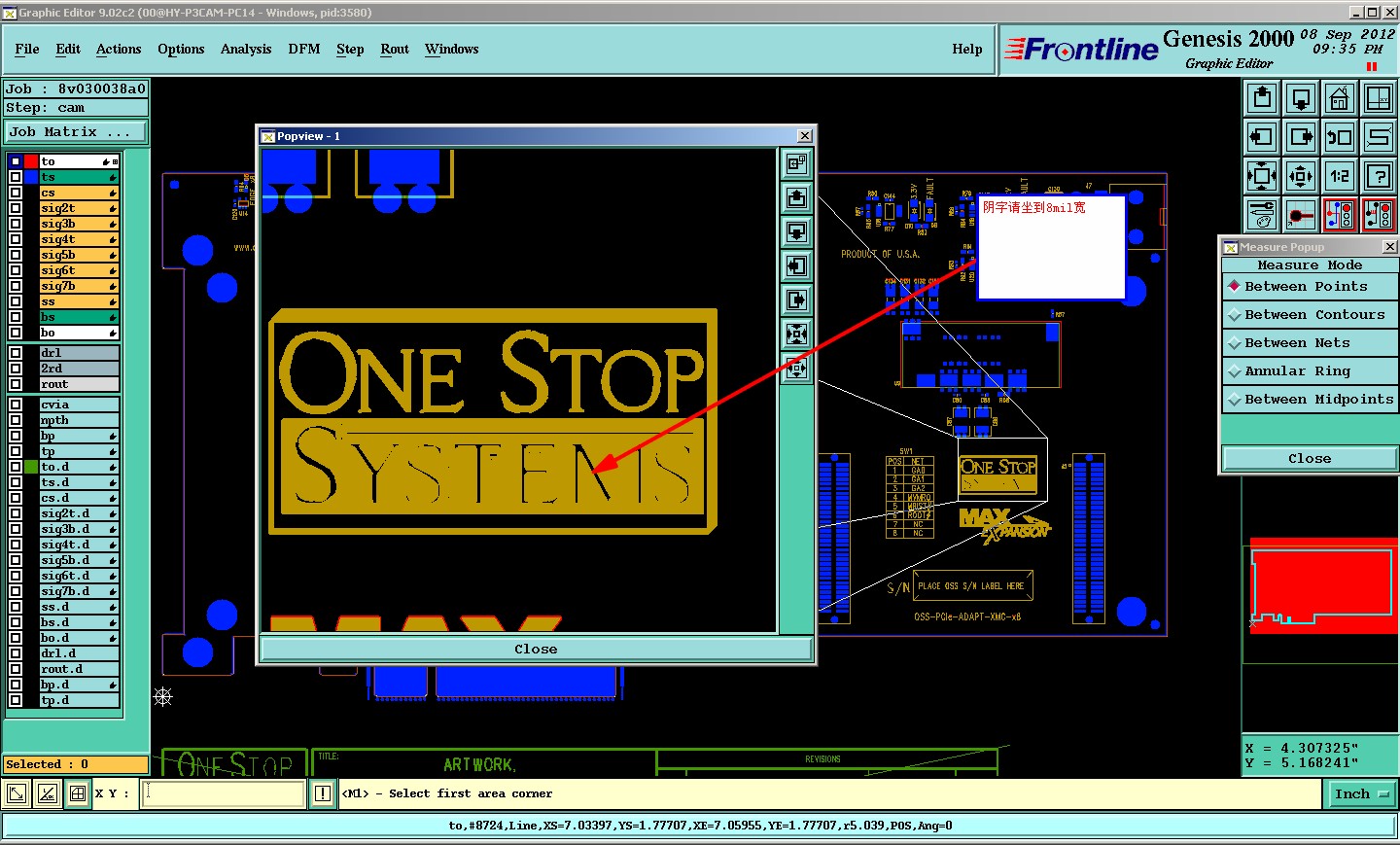Image resolution: width=1400 pixels, height=845 pixels.
Task: Toggle display checkbox for layer to.d
Action: point(16,467)
